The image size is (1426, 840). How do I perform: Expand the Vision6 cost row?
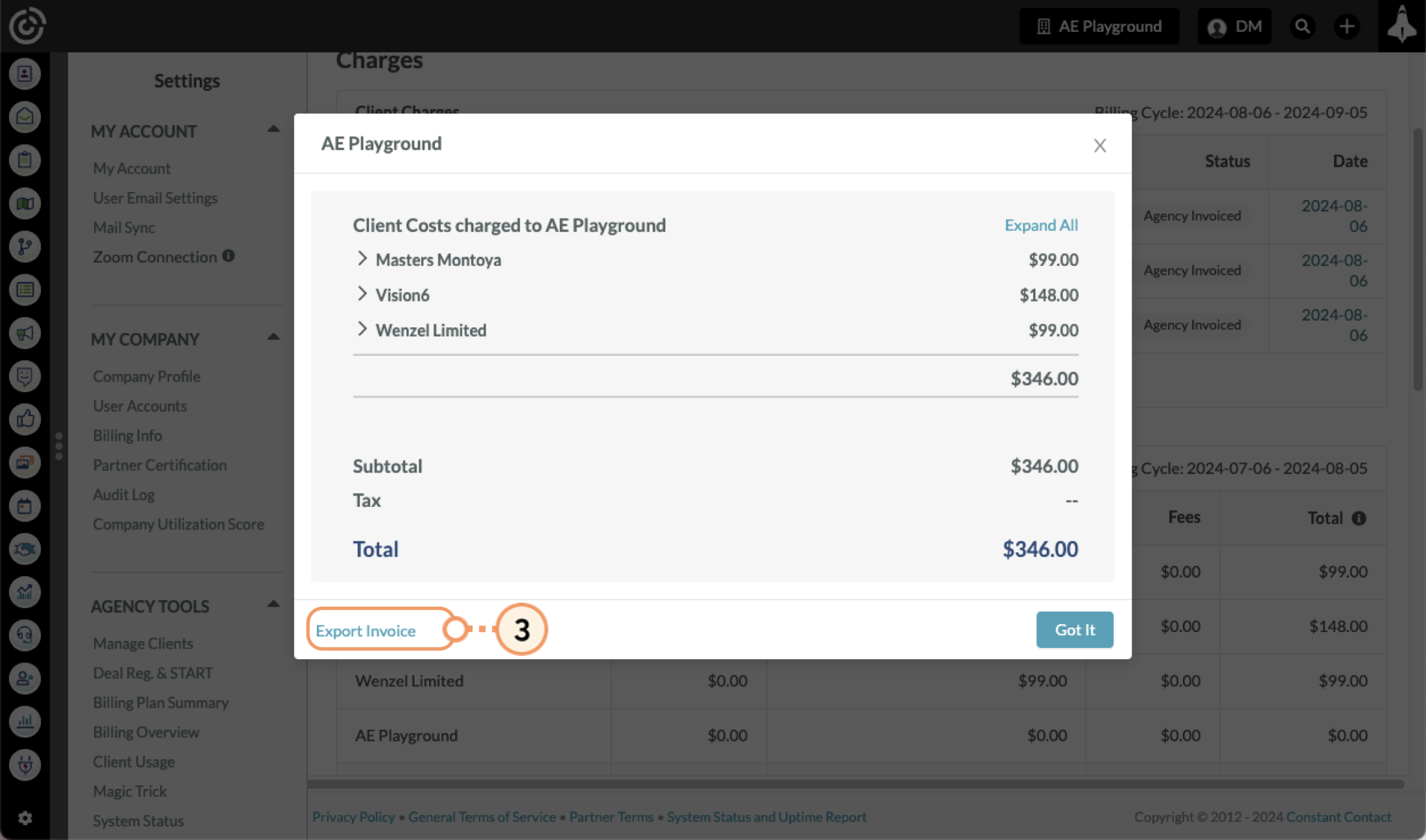tap(362, 294)
